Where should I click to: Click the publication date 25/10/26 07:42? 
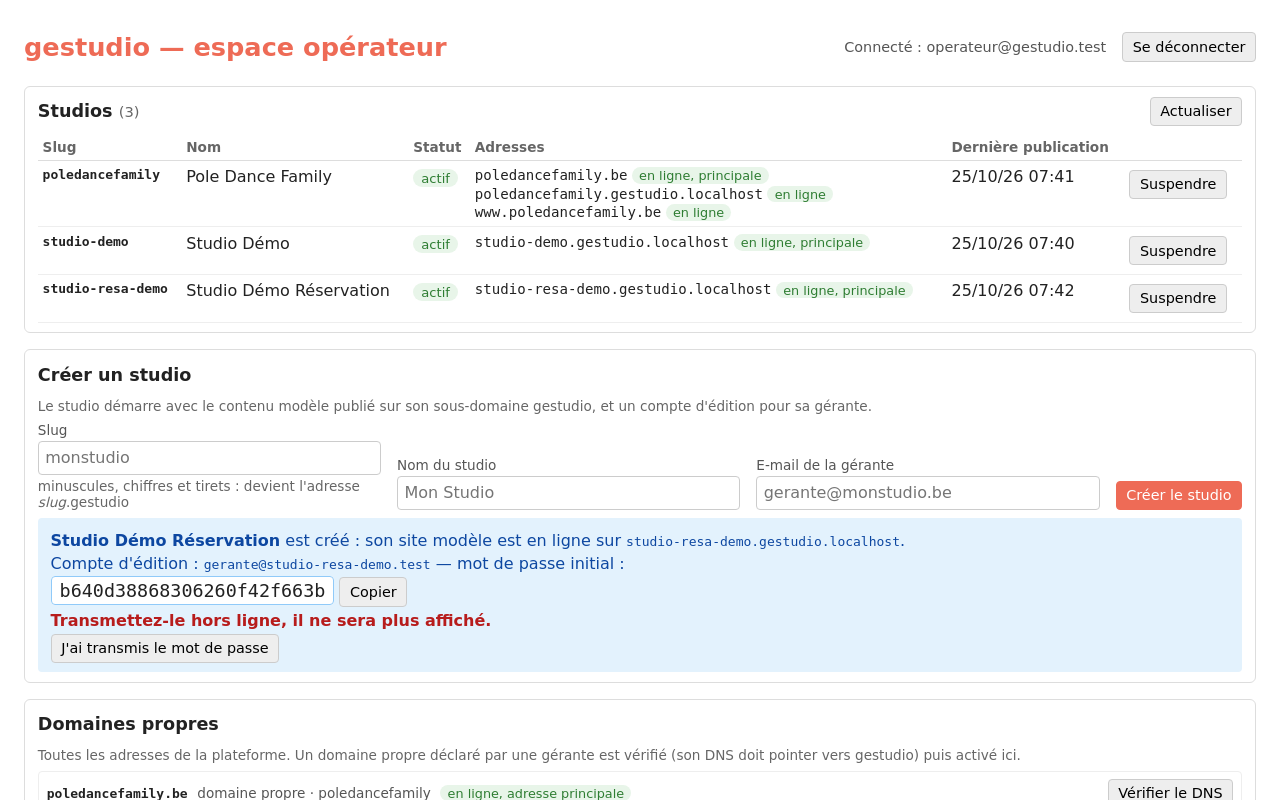(x=1013, y=291)
